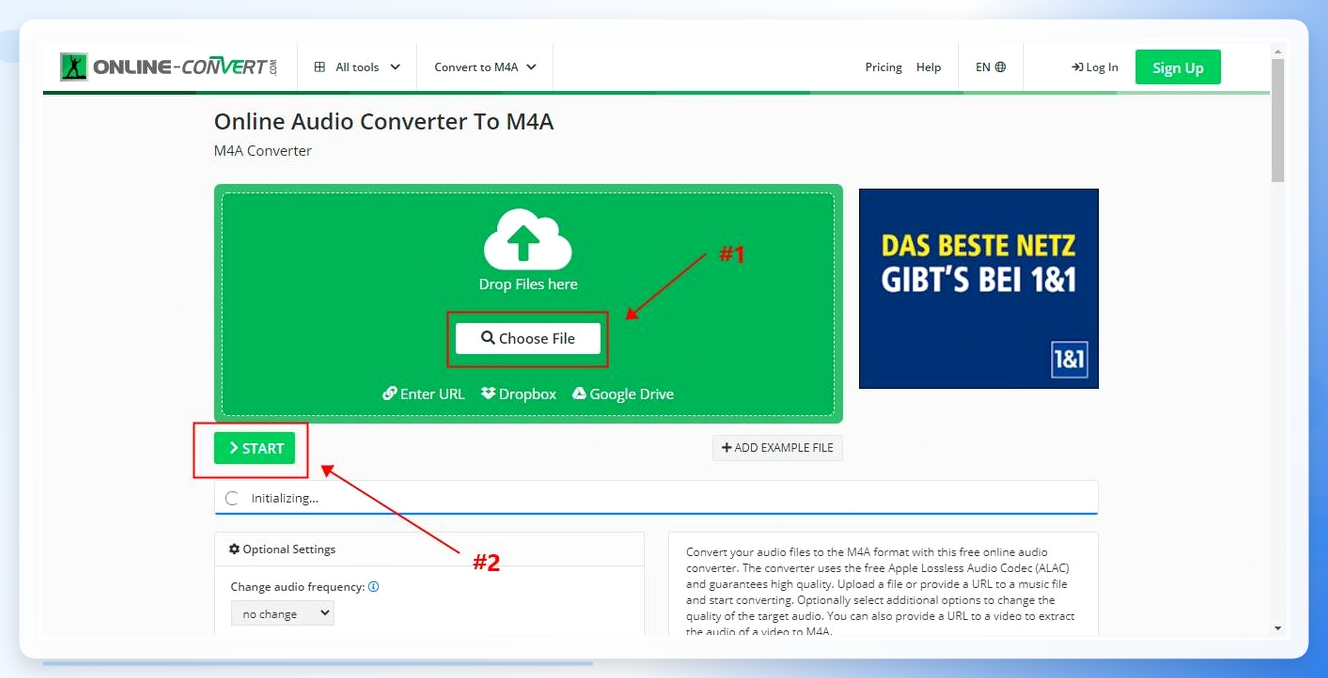Select the Enter URL option

coord(424,394)
